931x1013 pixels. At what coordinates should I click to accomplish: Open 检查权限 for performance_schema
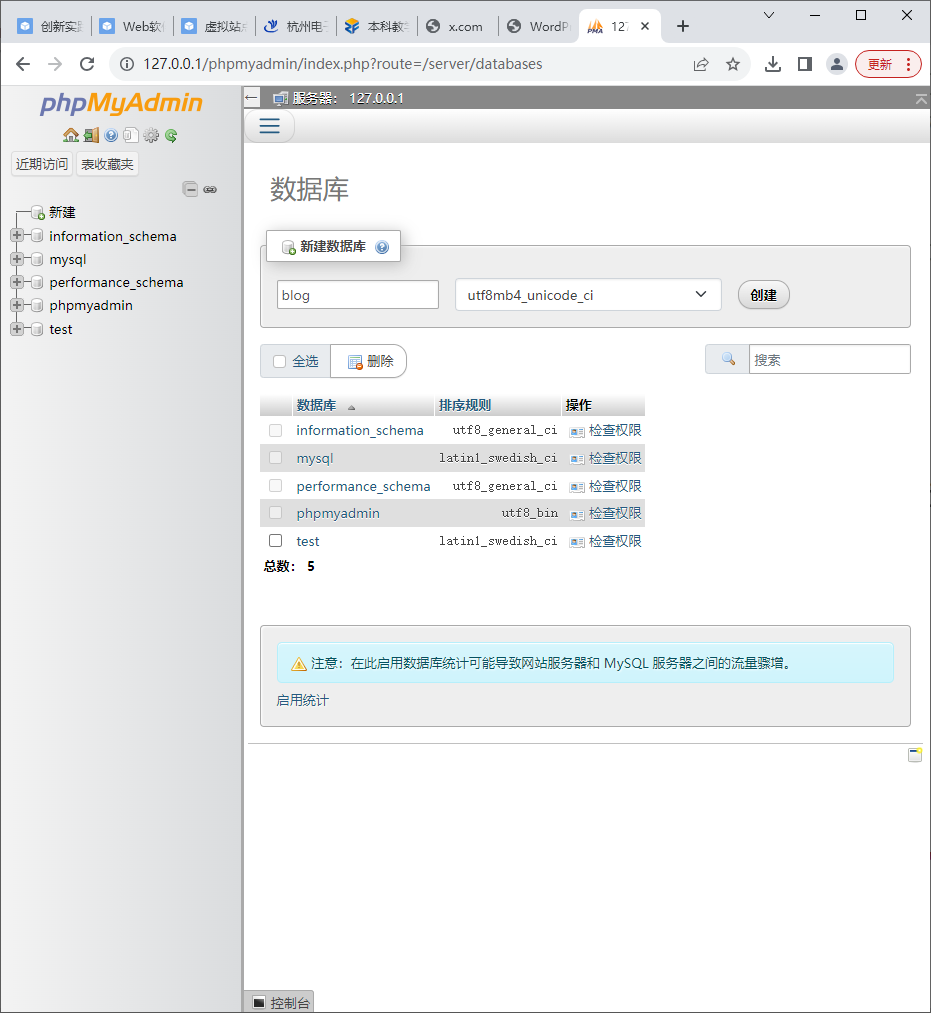click(x=615, y=486)
